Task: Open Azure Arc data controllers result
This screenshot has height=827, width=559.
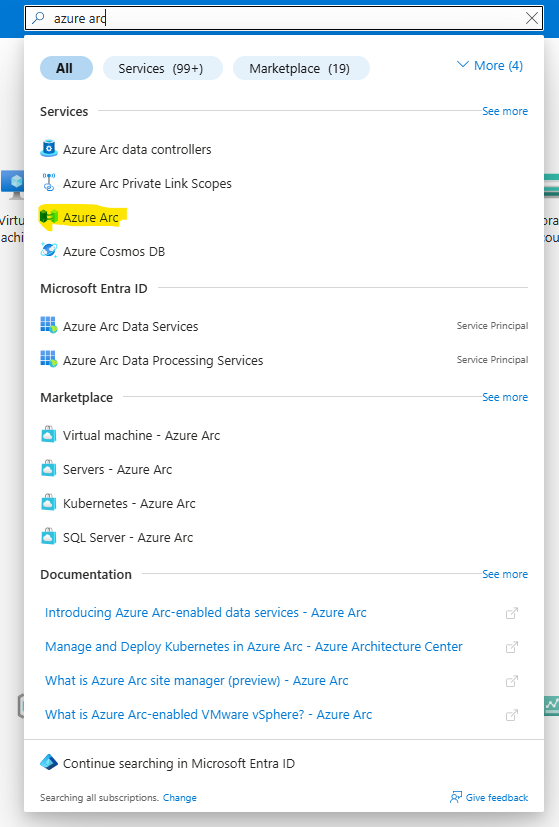Action: 137,150
